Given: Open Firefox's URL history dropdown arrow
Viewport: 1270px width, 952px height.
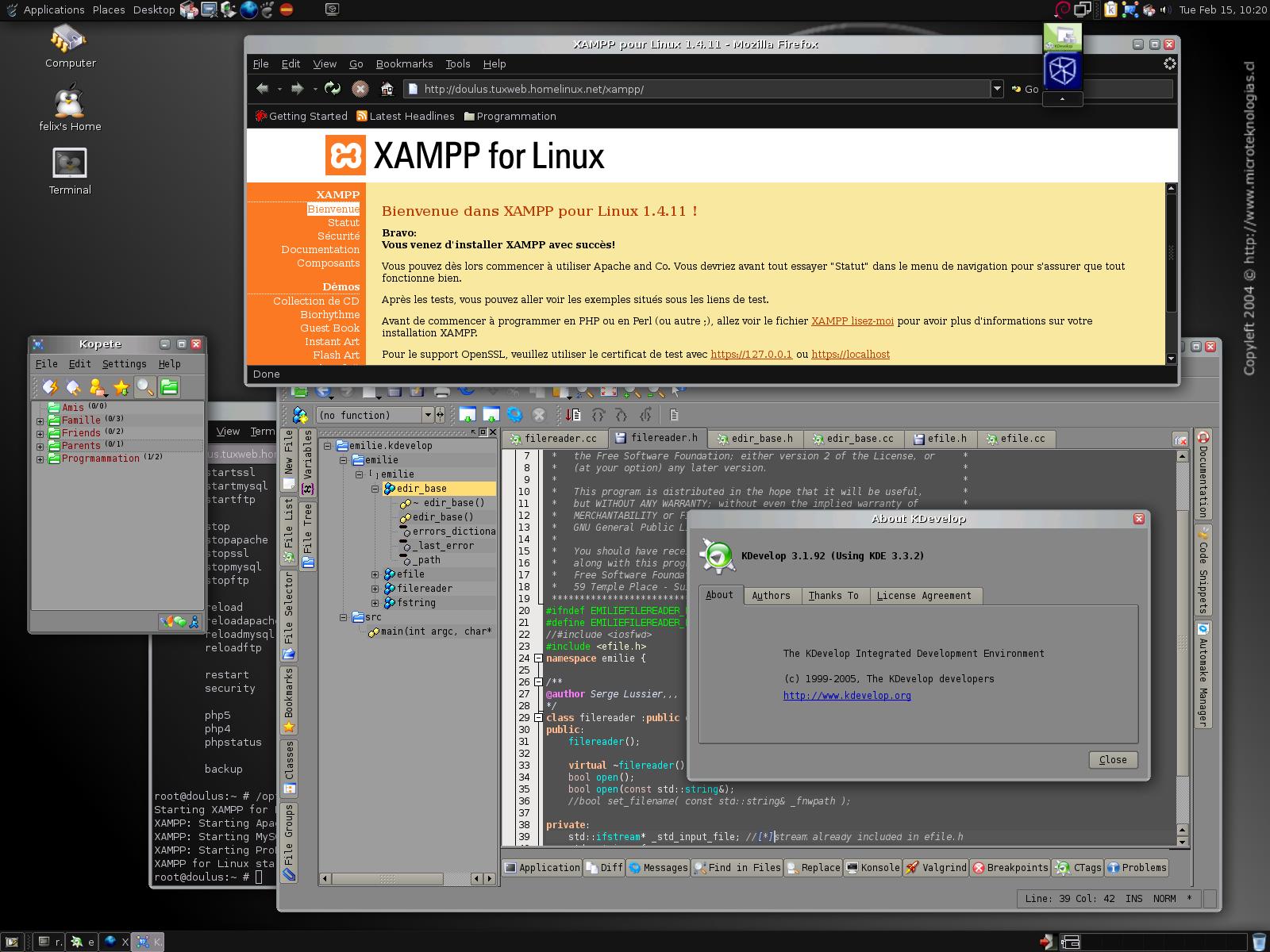Looking at the screenshot, I should (x=997, y=89).
